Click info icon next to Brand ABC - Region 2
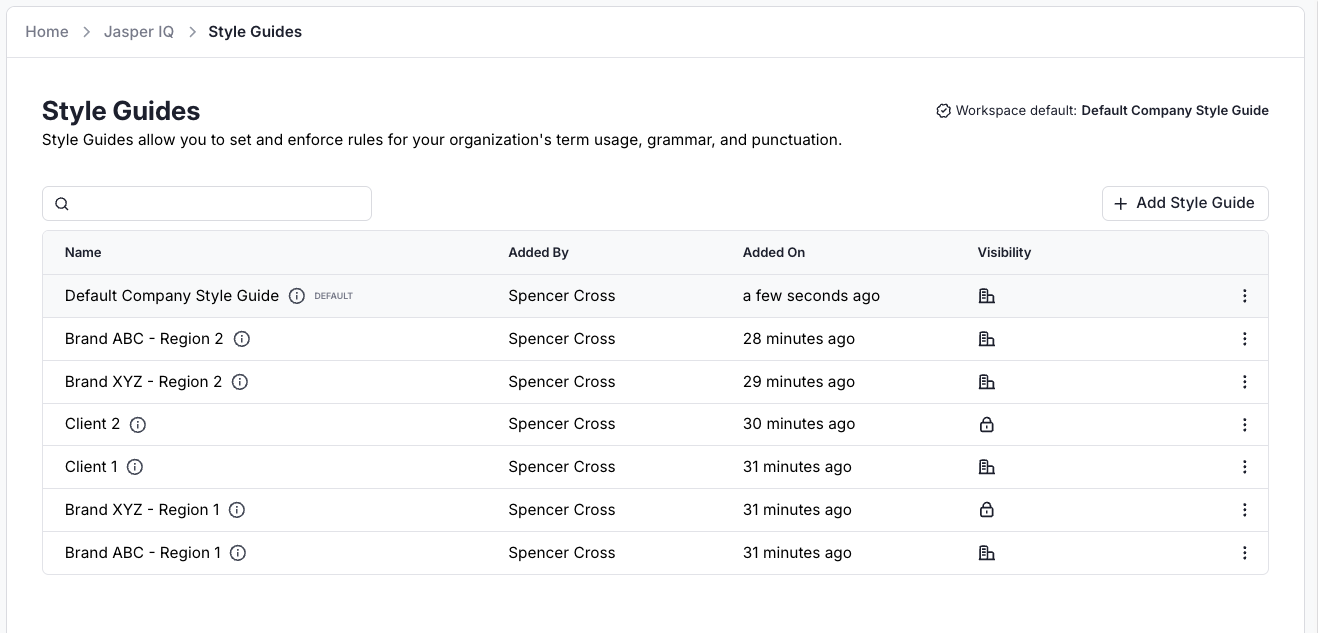1318x633 pixels. click(x=242, y=339)
